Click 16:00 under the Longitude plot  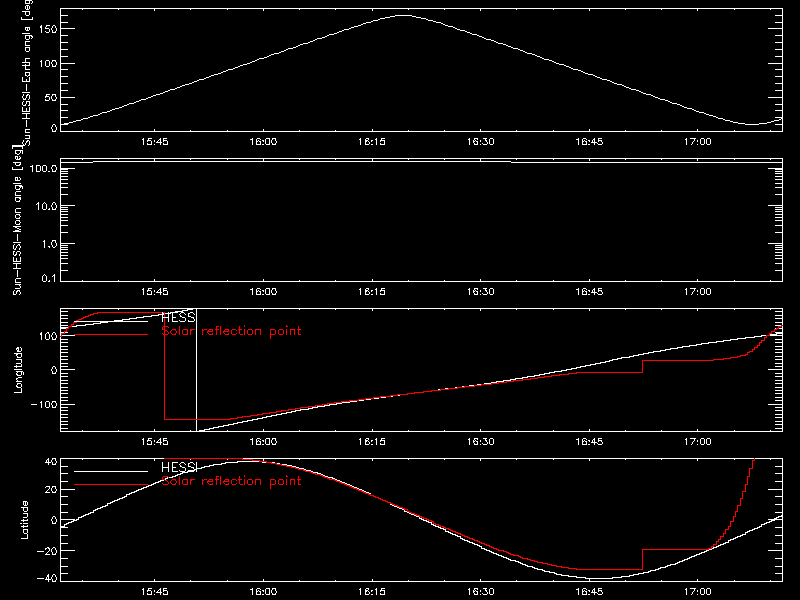point(263,442)
